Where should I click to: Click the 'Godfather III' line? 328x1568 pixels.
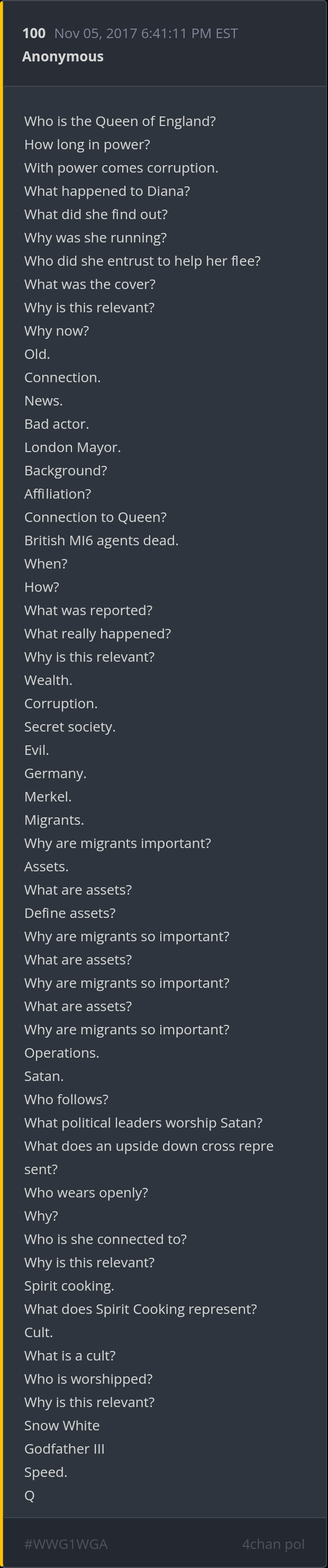tap(65, 1449)
